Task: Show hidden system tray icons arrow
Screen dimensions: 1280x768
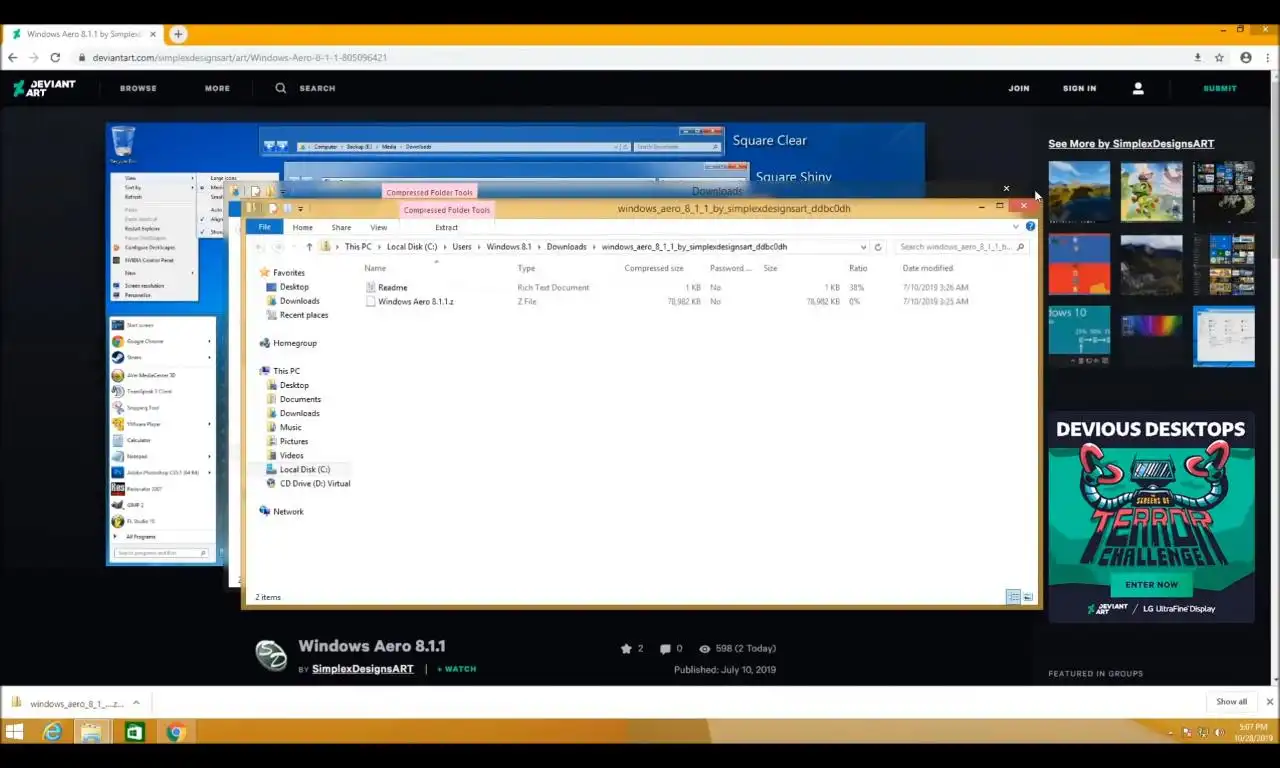Action: pyautogui.click(x=1170, y=733)
